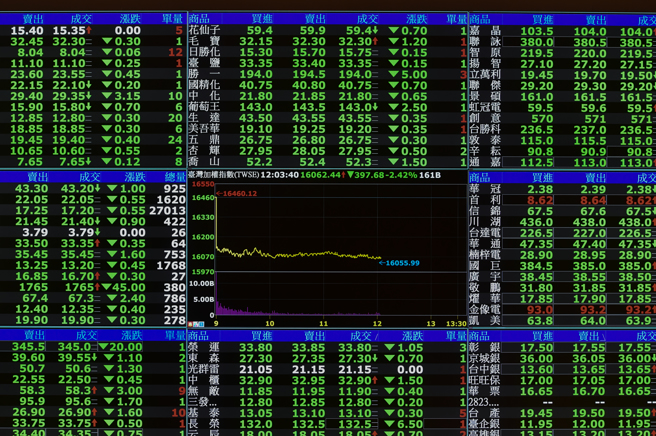Click the yellow index line on the chart
The width and height of the screenshot is (656, 436).
point(300,254)
